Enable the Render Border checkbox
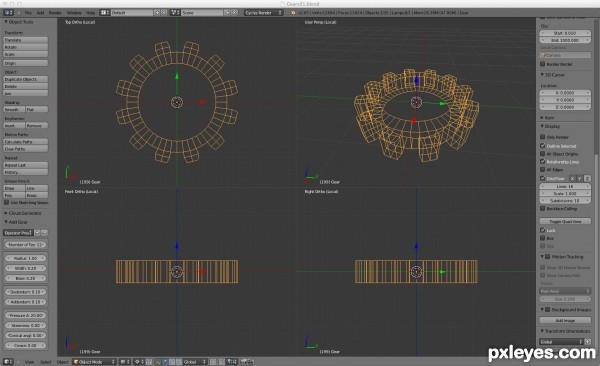Viewport: 600px width, 366px height. [x=543, y=64]
